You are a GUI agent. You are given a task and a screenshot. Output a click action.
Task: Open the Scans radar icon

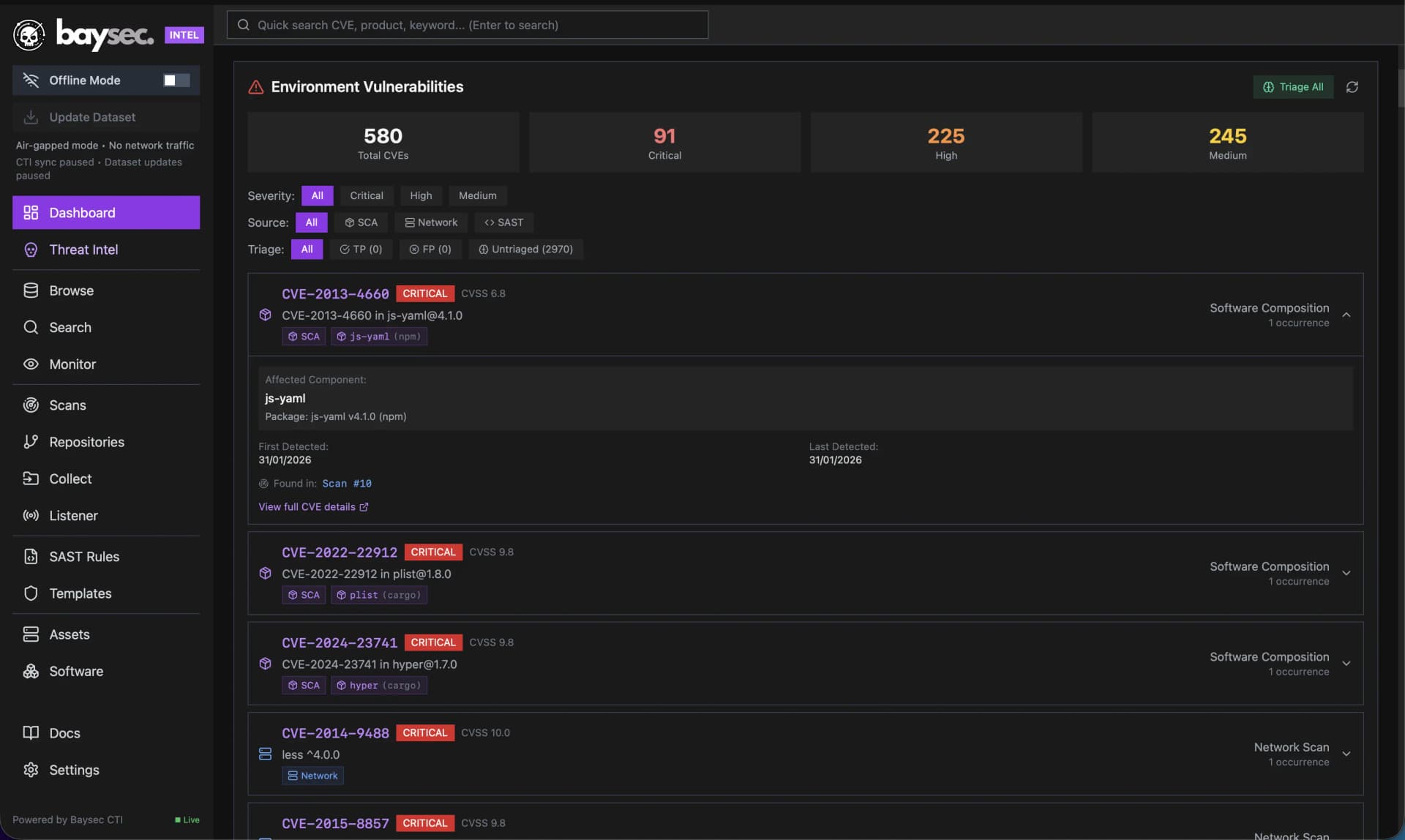[x=31, y=405]
